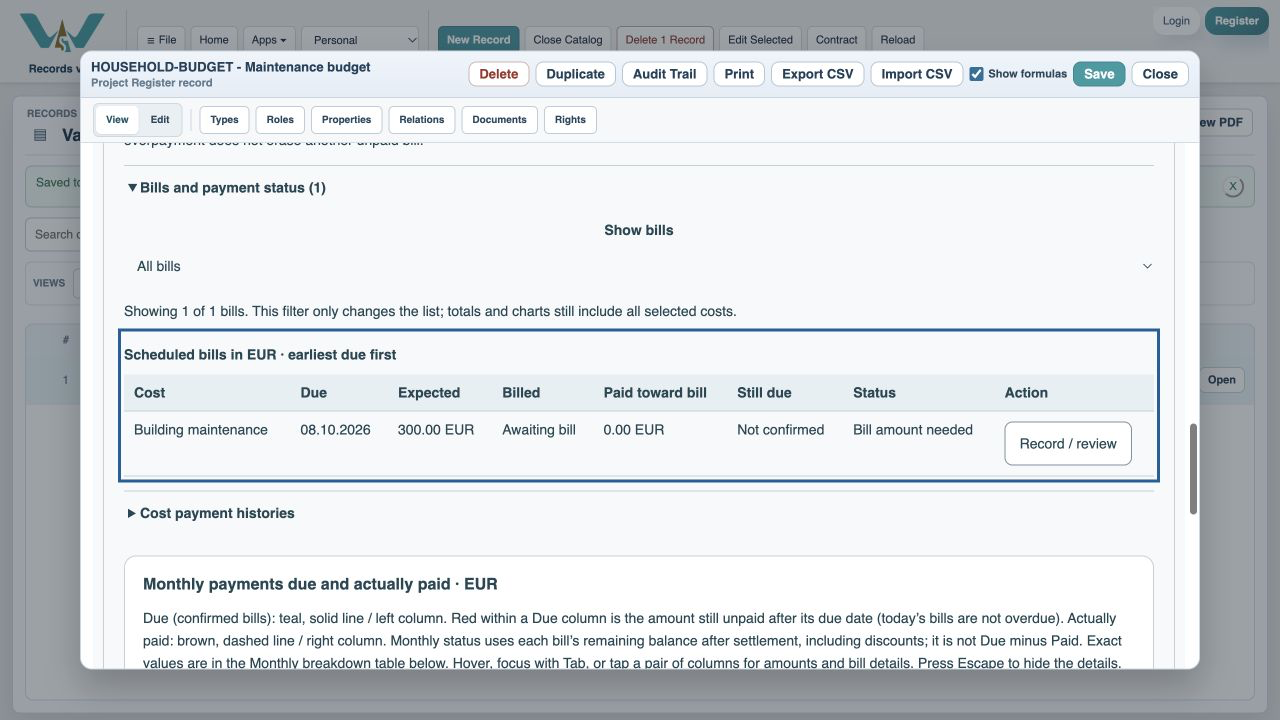Switch to the View tab
This screenshot has width=1280, height=720.
(x=117, y=120)
